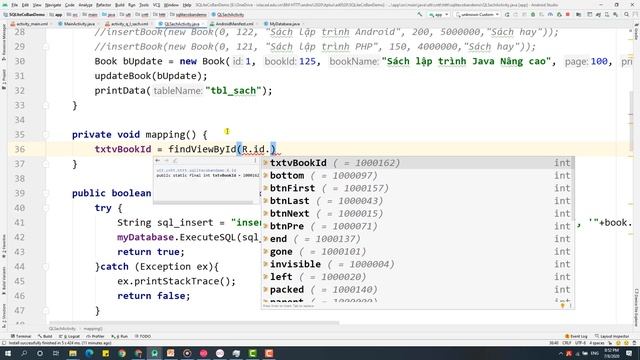
Task: Open the Refactor menu
Action: [104, 5]
